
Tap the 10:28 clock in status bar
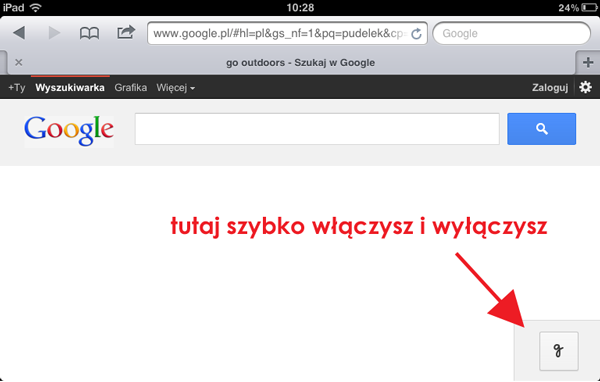coord(300,7)
